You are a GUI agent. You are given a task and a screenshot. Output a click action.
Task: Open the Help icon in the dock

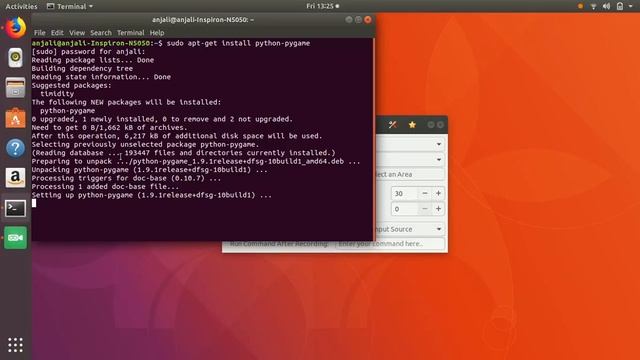coord(16,148)
